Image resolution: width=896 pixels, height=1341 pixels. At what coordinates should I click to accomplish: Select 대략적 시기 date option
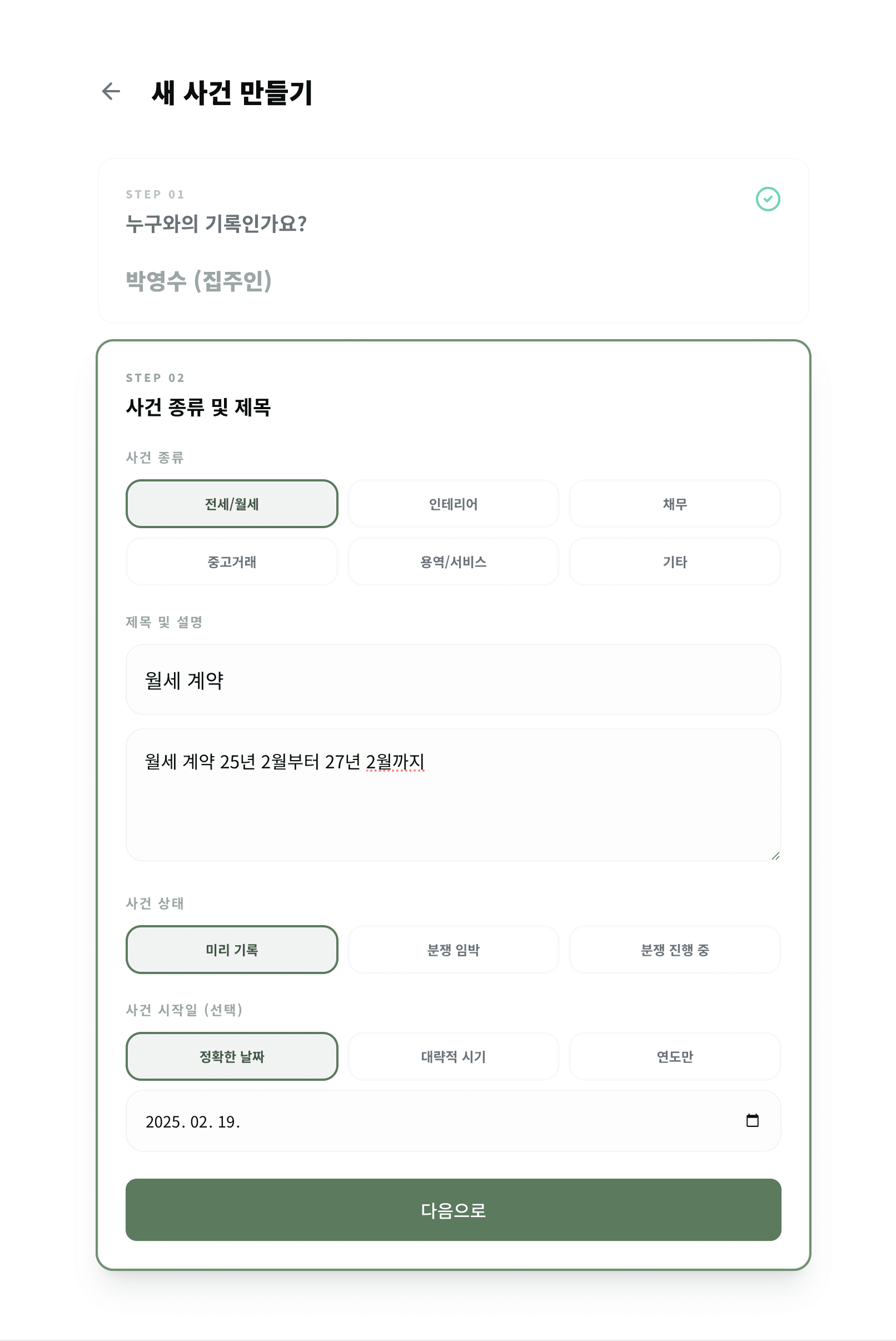(x=453, y=1056)
